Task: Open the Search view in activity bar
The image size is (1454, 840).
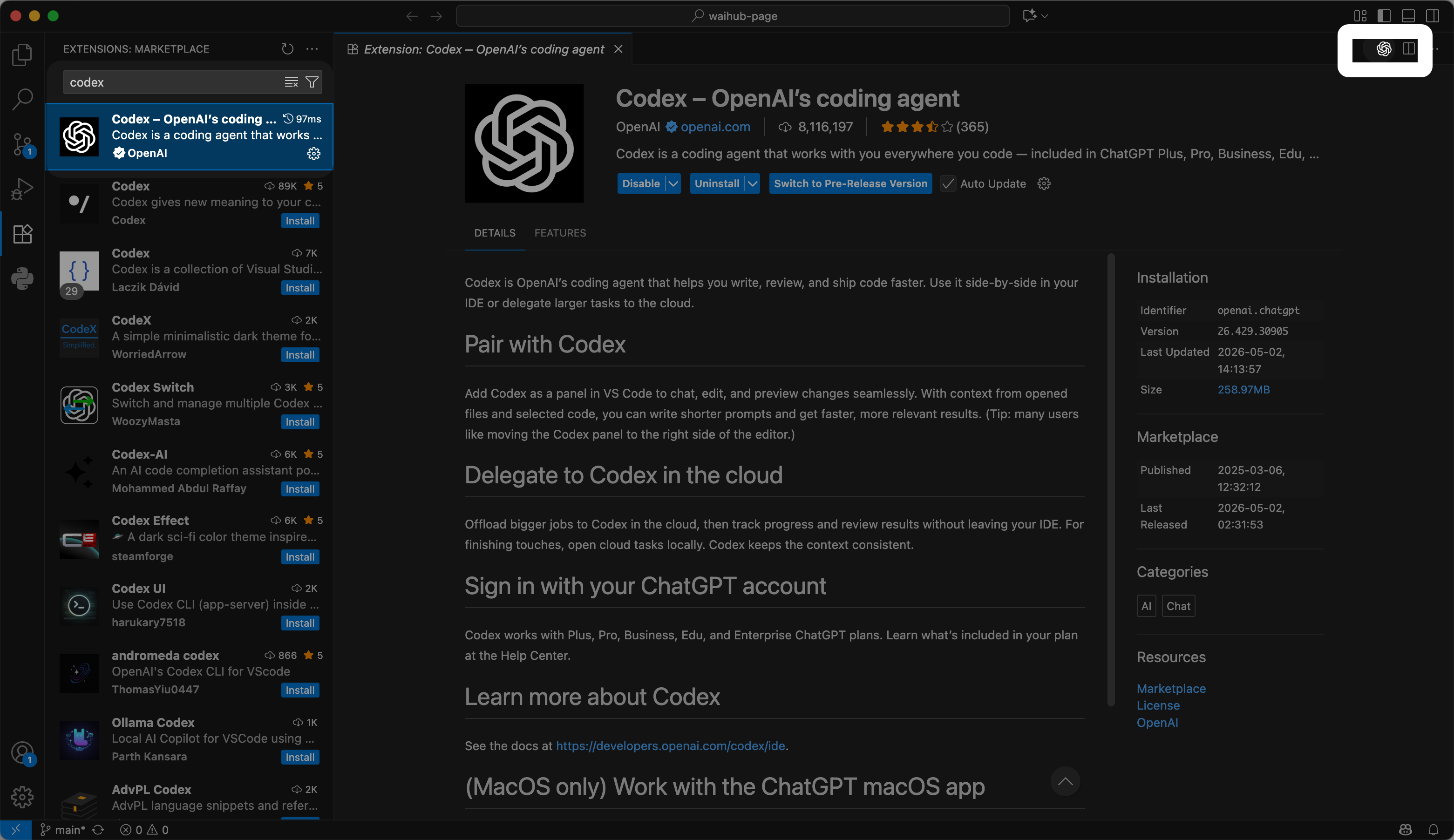Action: 22,99
